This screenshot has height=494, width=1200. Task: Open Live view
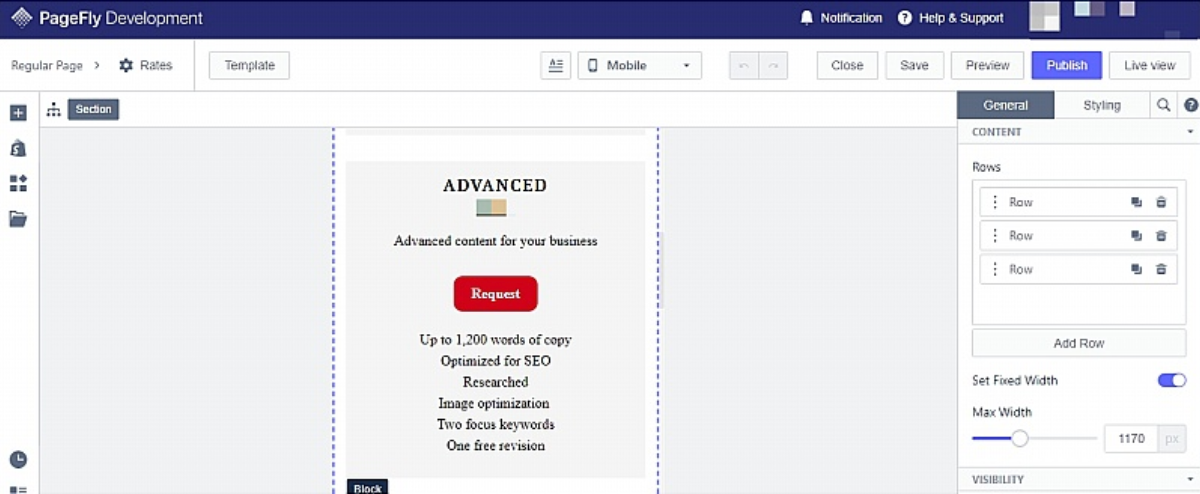(1150, 65)
